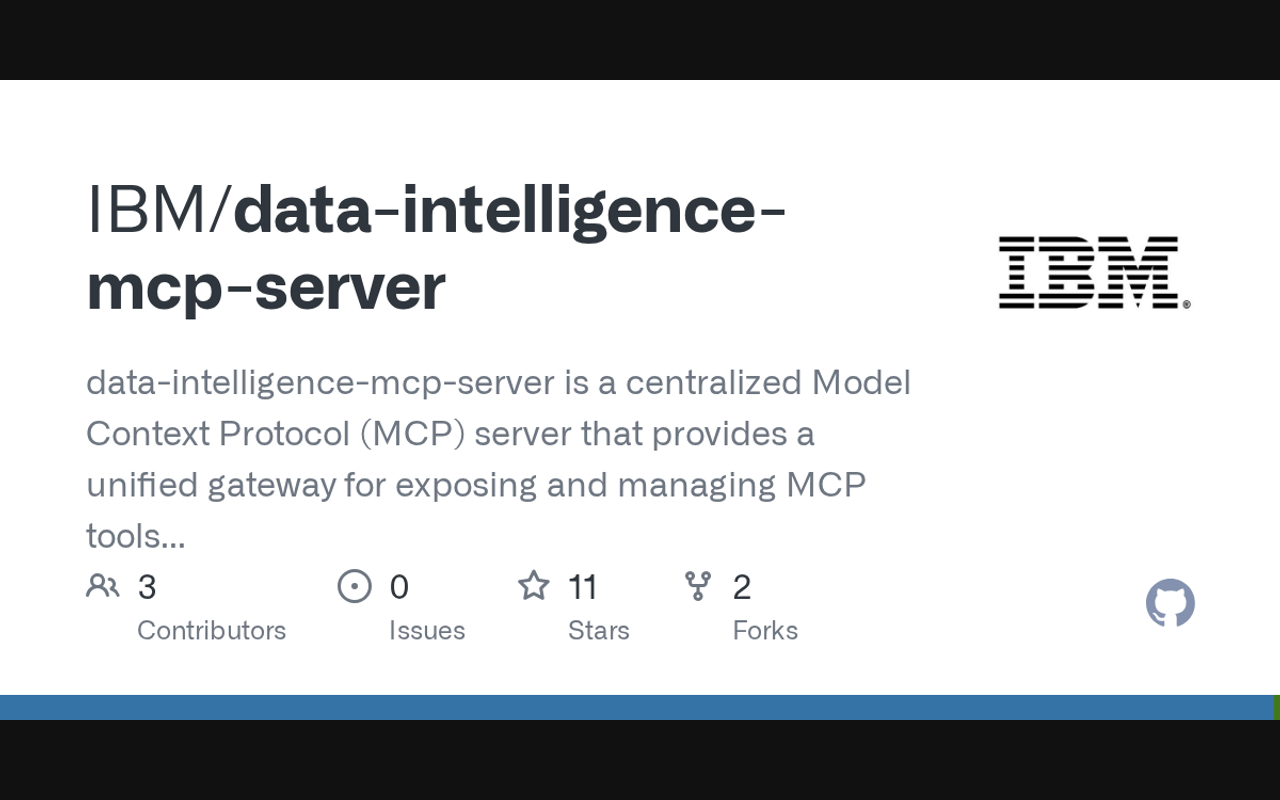Click the fork count "2"
The height and width of the screenshot is (800, 1280).
click(x=741, y=587)
